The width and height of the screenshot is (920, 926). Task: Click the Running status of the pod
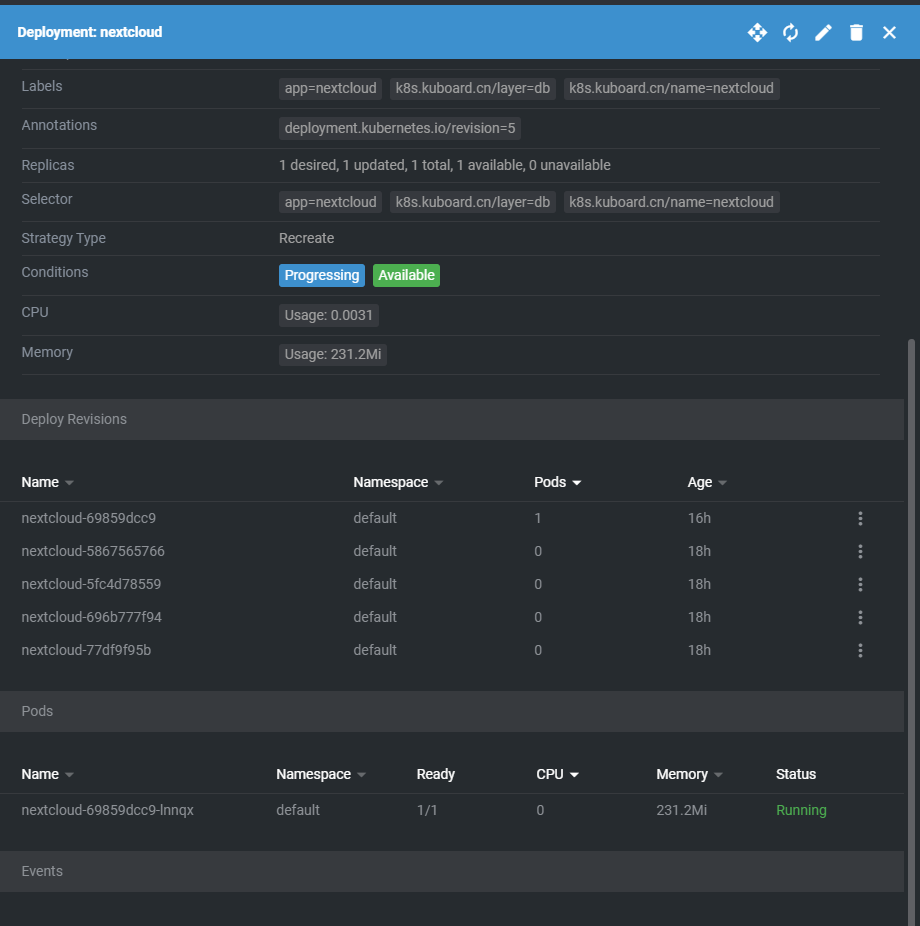[801, 810]
